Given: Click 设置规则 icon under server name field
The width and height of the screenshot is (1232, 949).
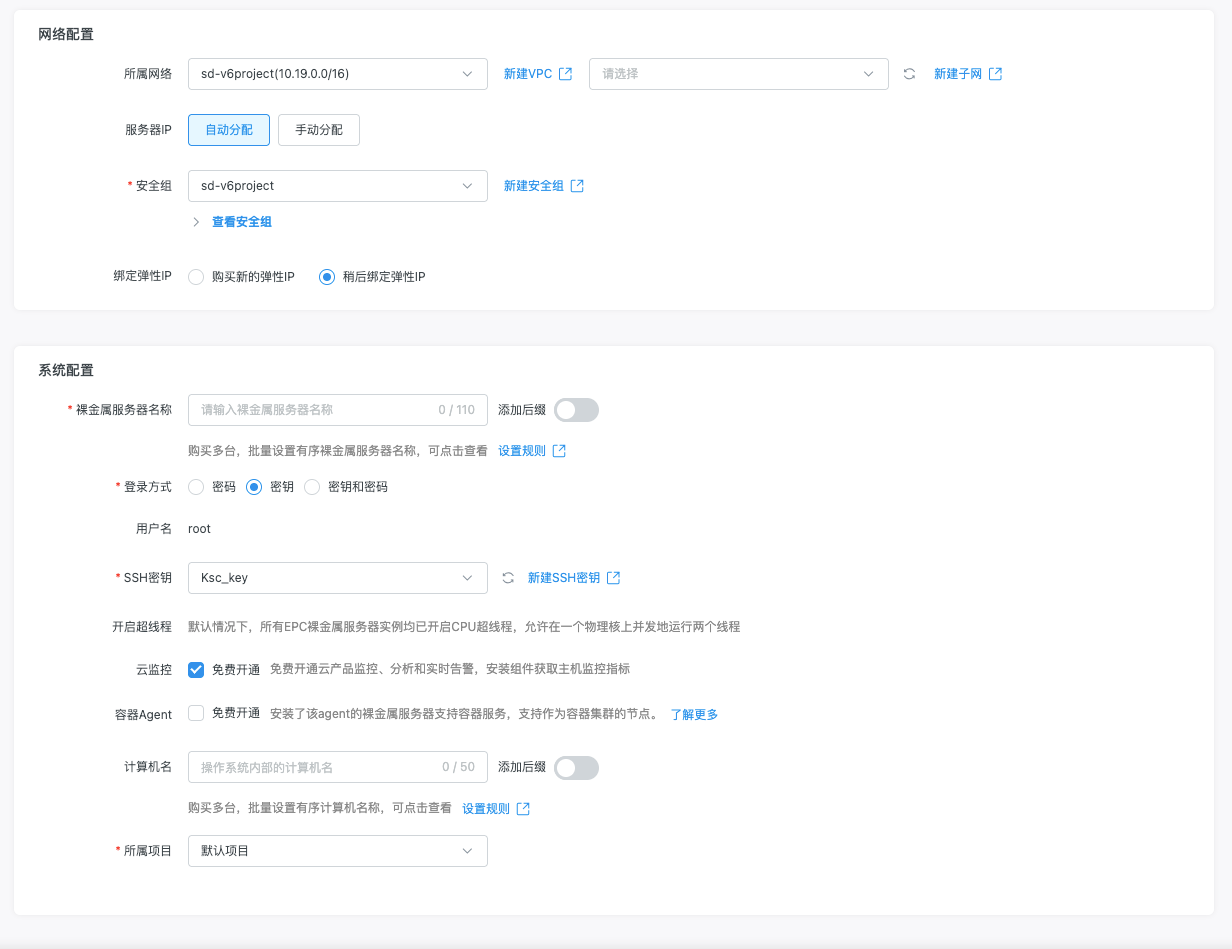Looking at the screenshot, I should coord(559,451).
